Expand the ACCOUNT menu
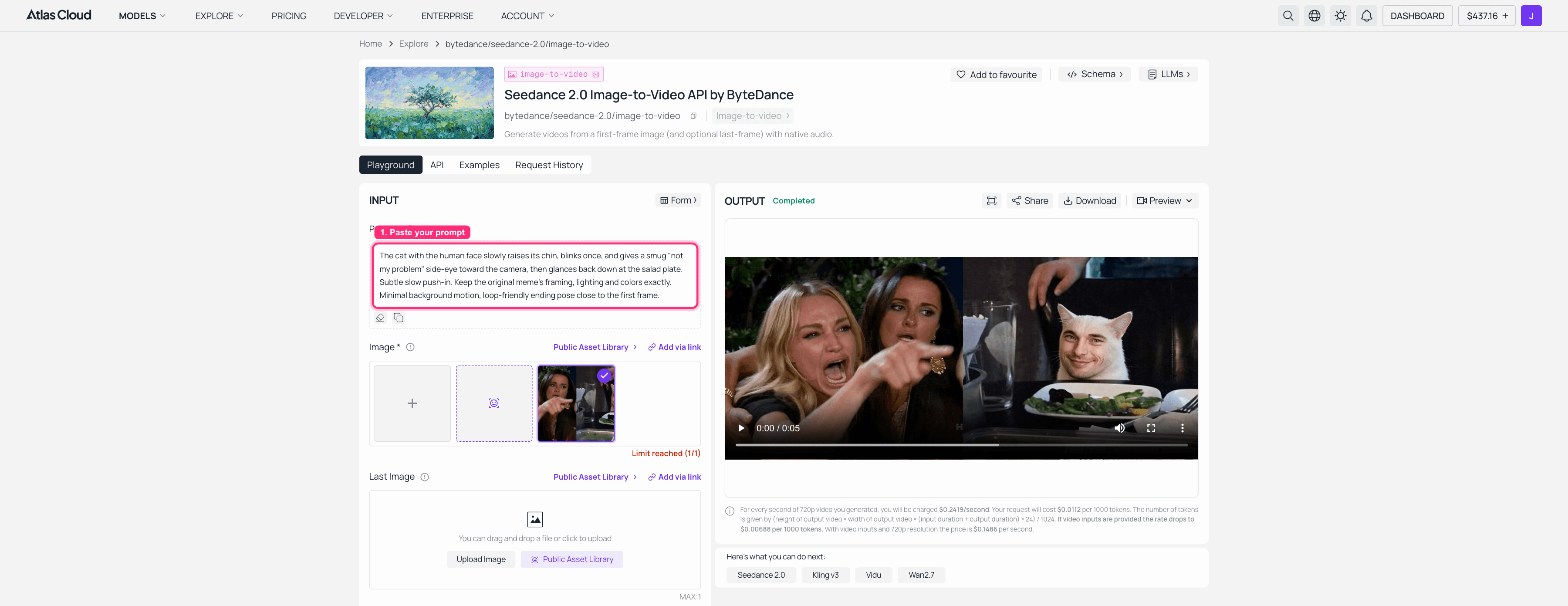This screenshot has height=606, width=1568. [527, 16]
